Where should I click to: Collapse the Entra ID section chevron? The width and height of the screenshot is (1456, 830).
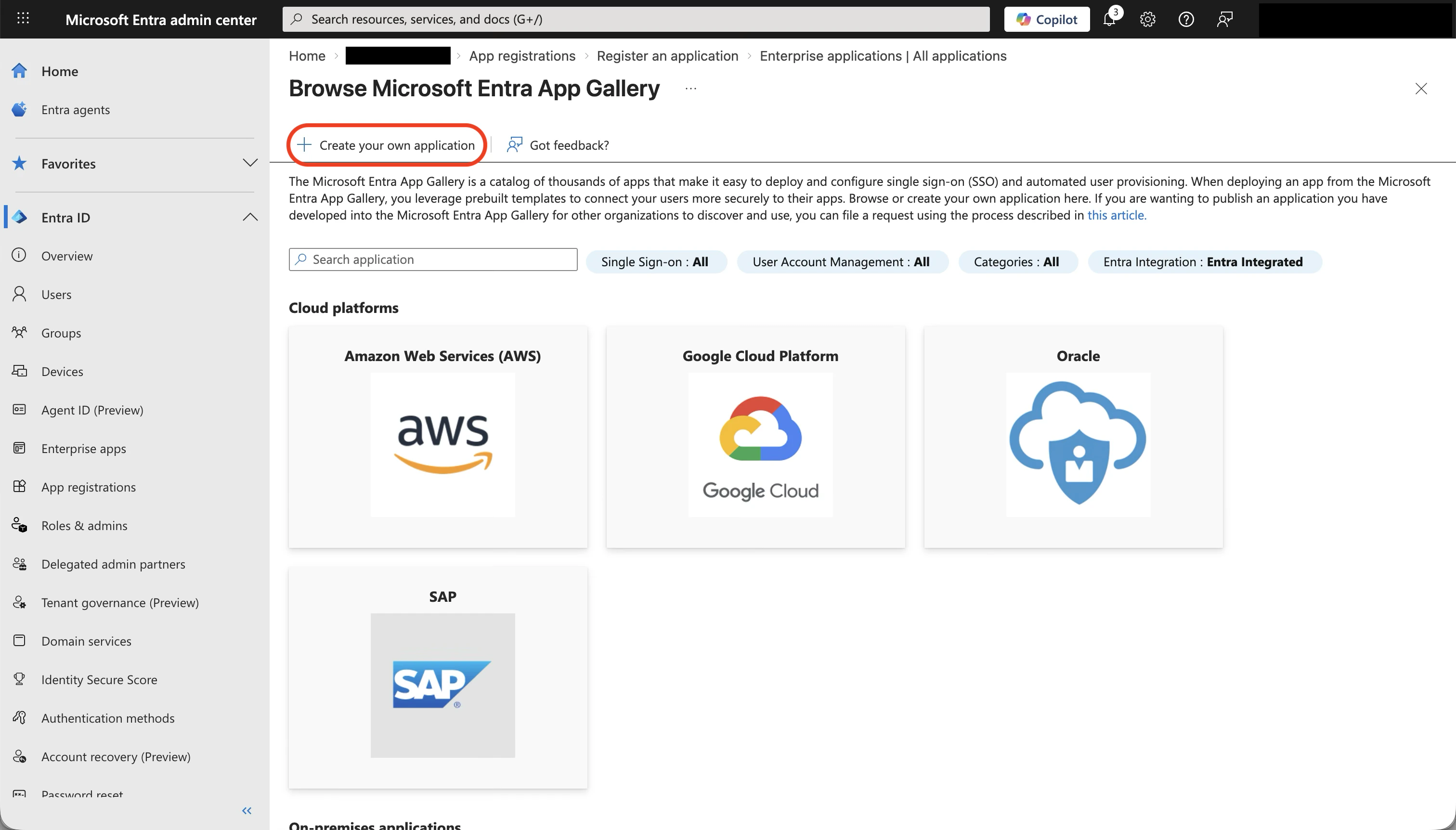(x=250, y=217)
